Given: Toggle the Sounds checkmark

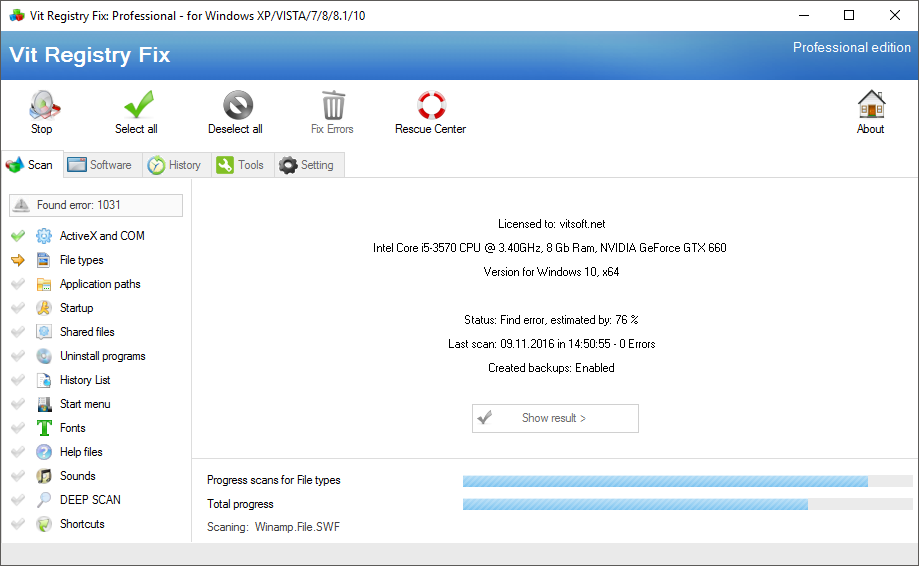Looking at the screenshot, I should point(18,476).
